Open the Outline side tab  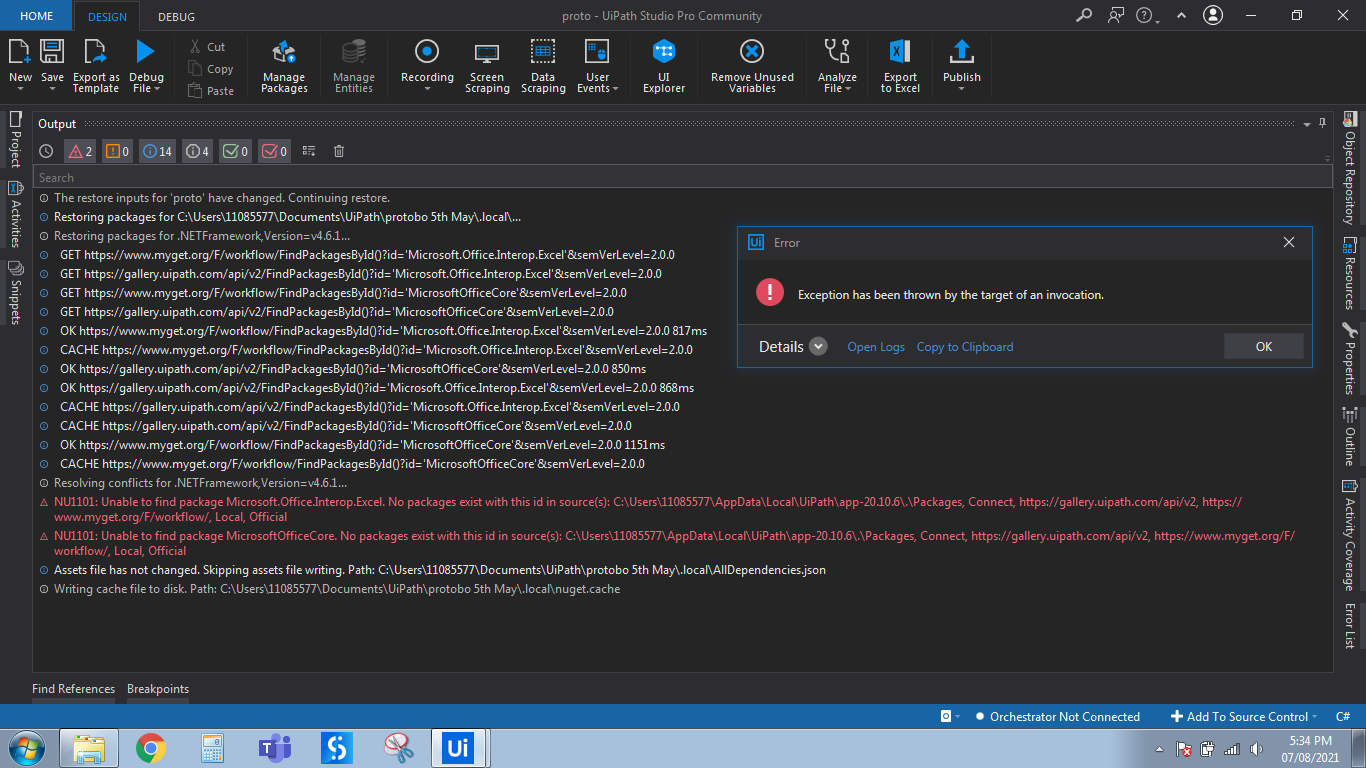pos(1350,436)
